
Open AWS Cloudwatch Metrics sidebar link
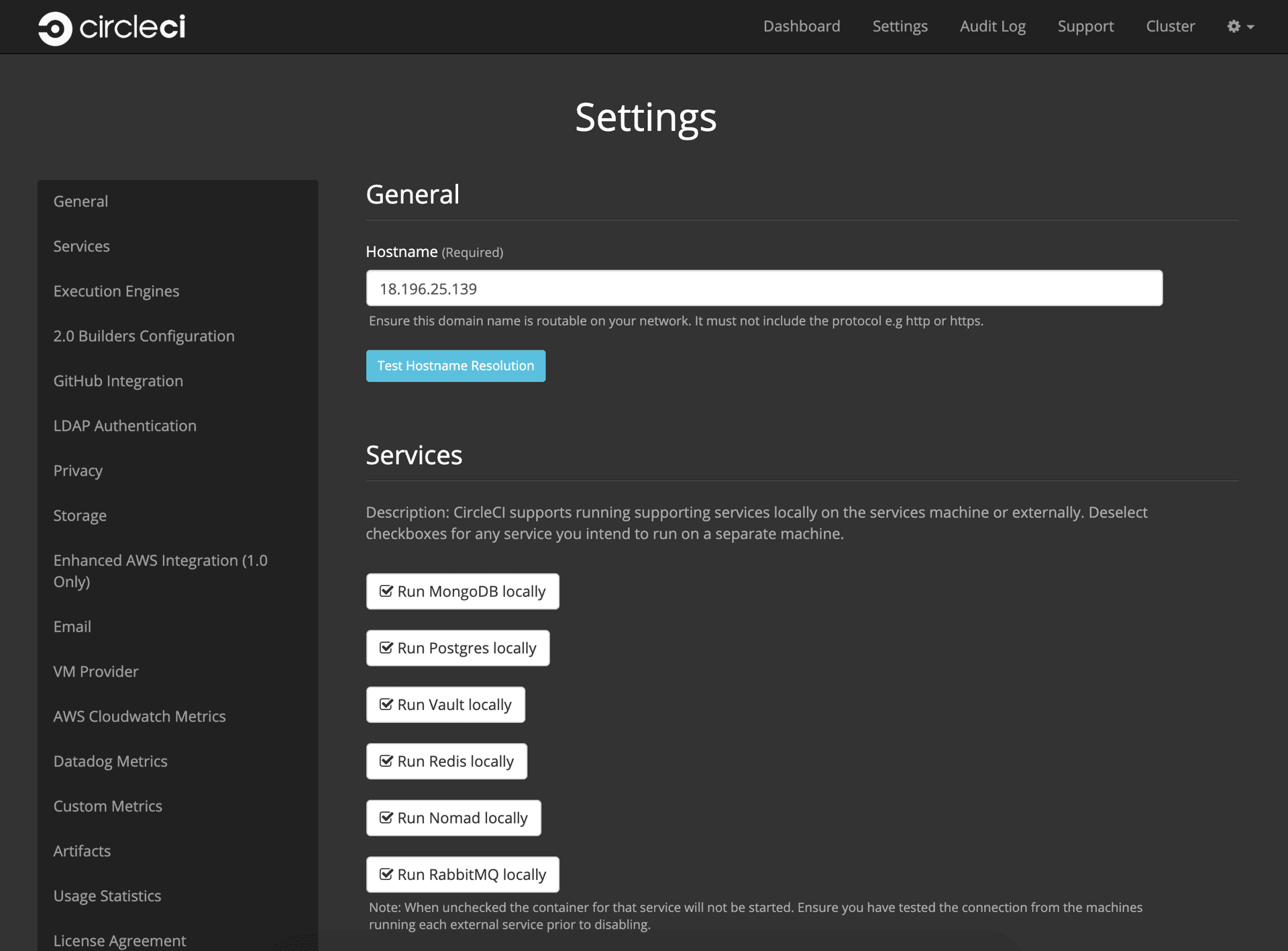pyautogui.click(x=140, y=717)
